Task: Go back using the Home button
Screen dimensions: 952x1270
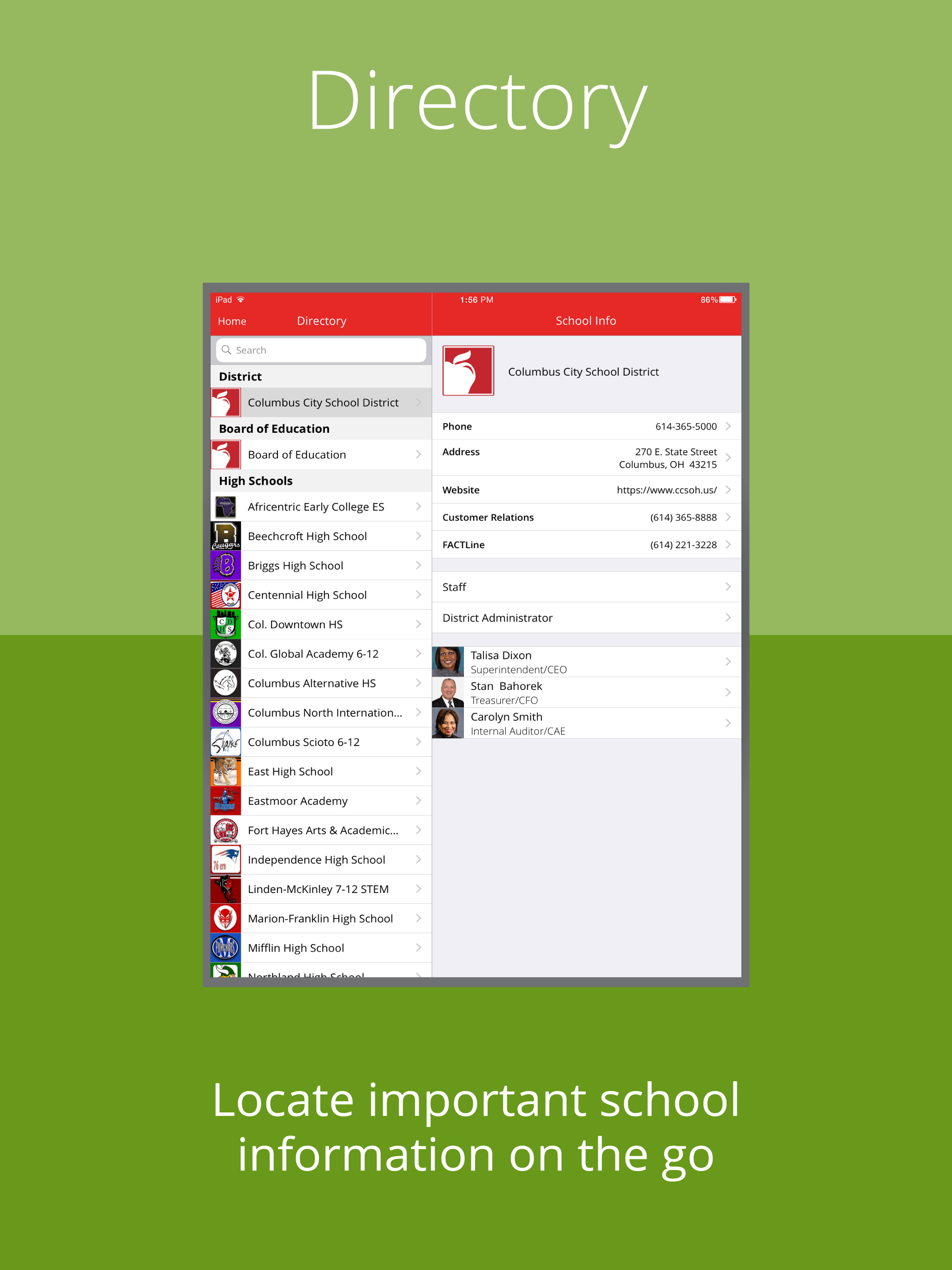Action: click(x=232, y=321)
